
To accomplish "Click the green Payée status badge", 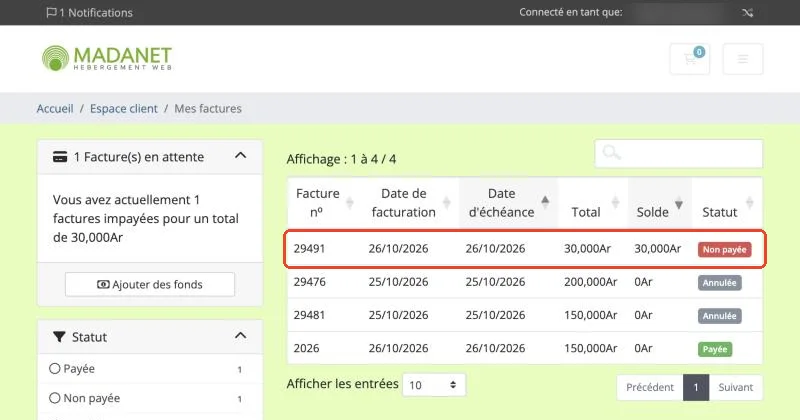I will [714, 349].
